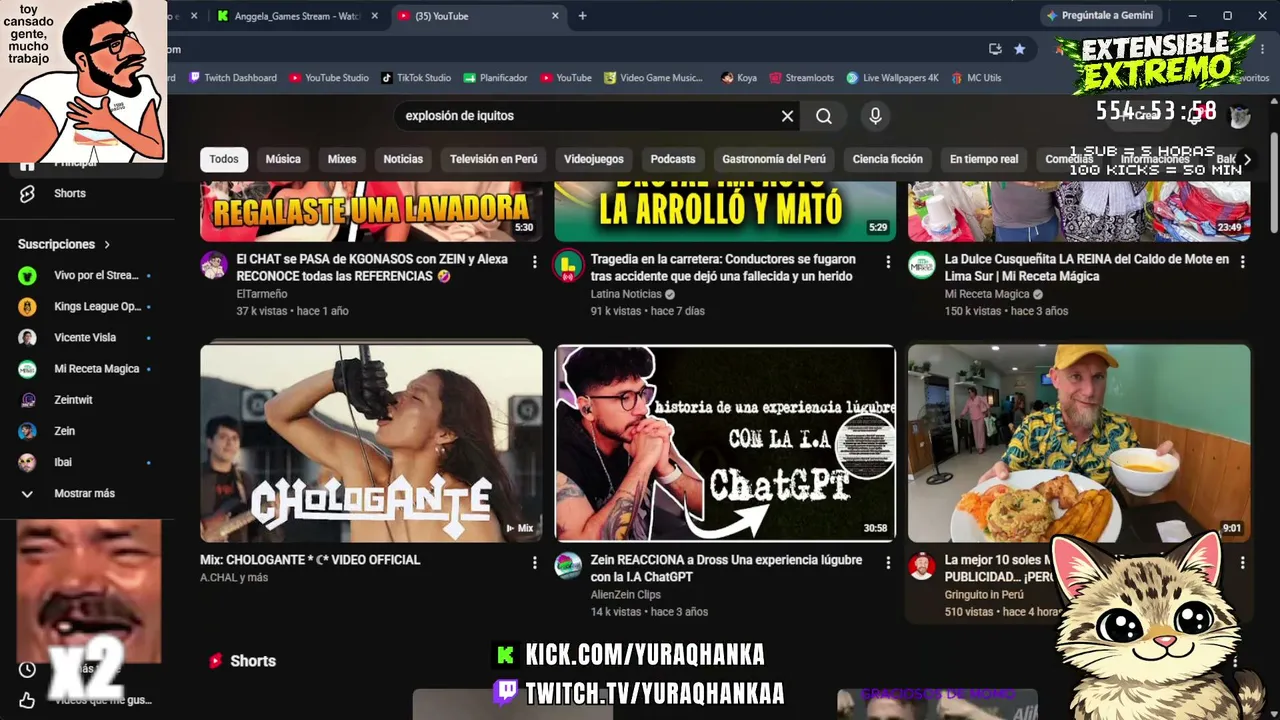This screenshot has width=1280, height=720.
Task: Click the magnifying glass search button
Action: coord(823,116)
